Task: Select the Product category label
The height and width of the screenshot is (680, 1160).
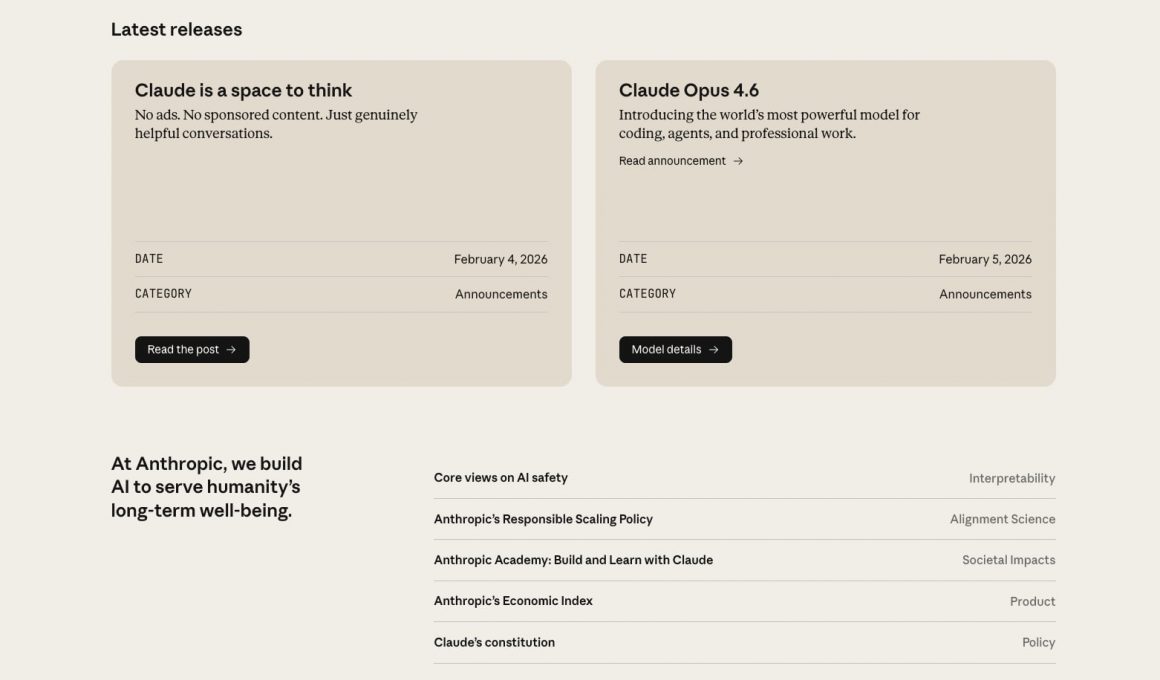Action: (x=1032, y=602)
